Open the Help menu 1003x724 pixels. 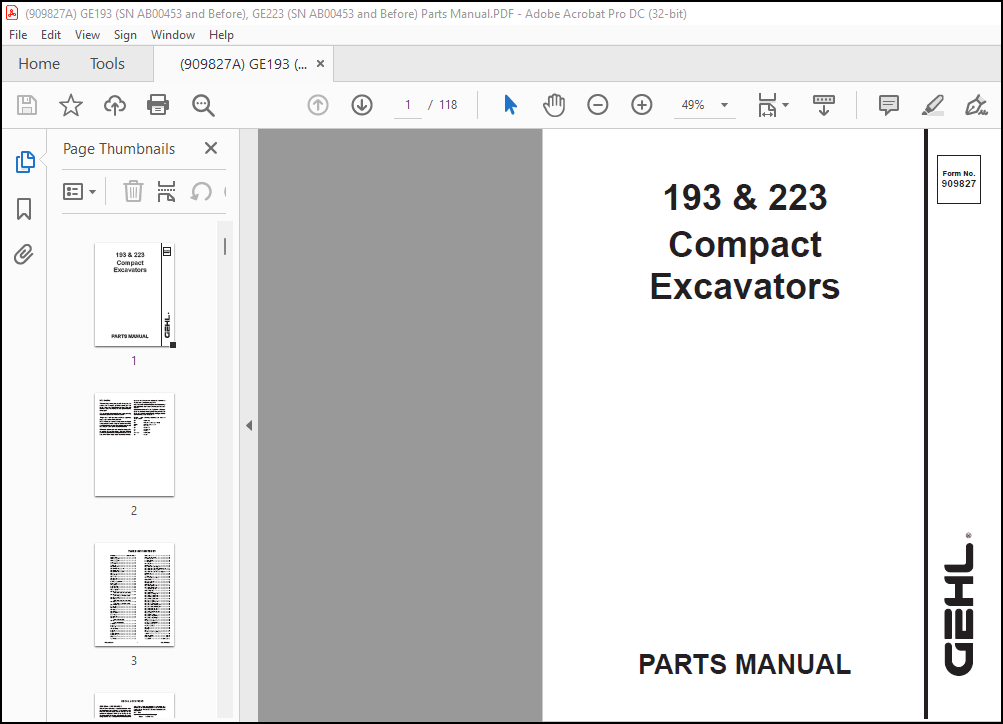221,35
